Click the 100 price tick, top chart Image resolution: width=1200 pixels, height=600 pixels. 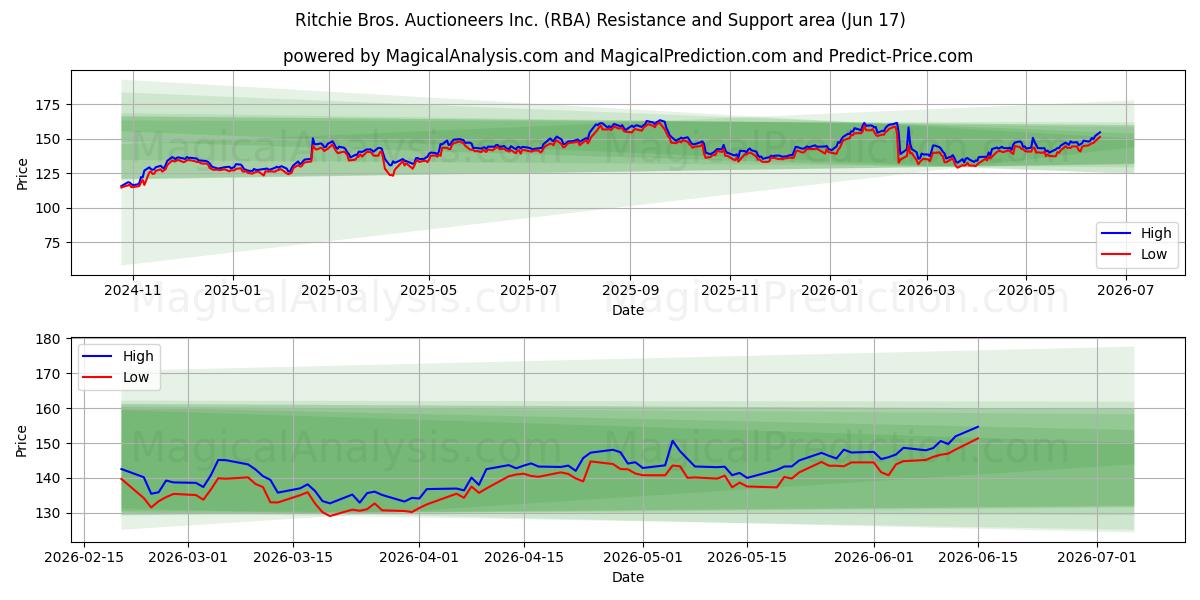[50, 208]
